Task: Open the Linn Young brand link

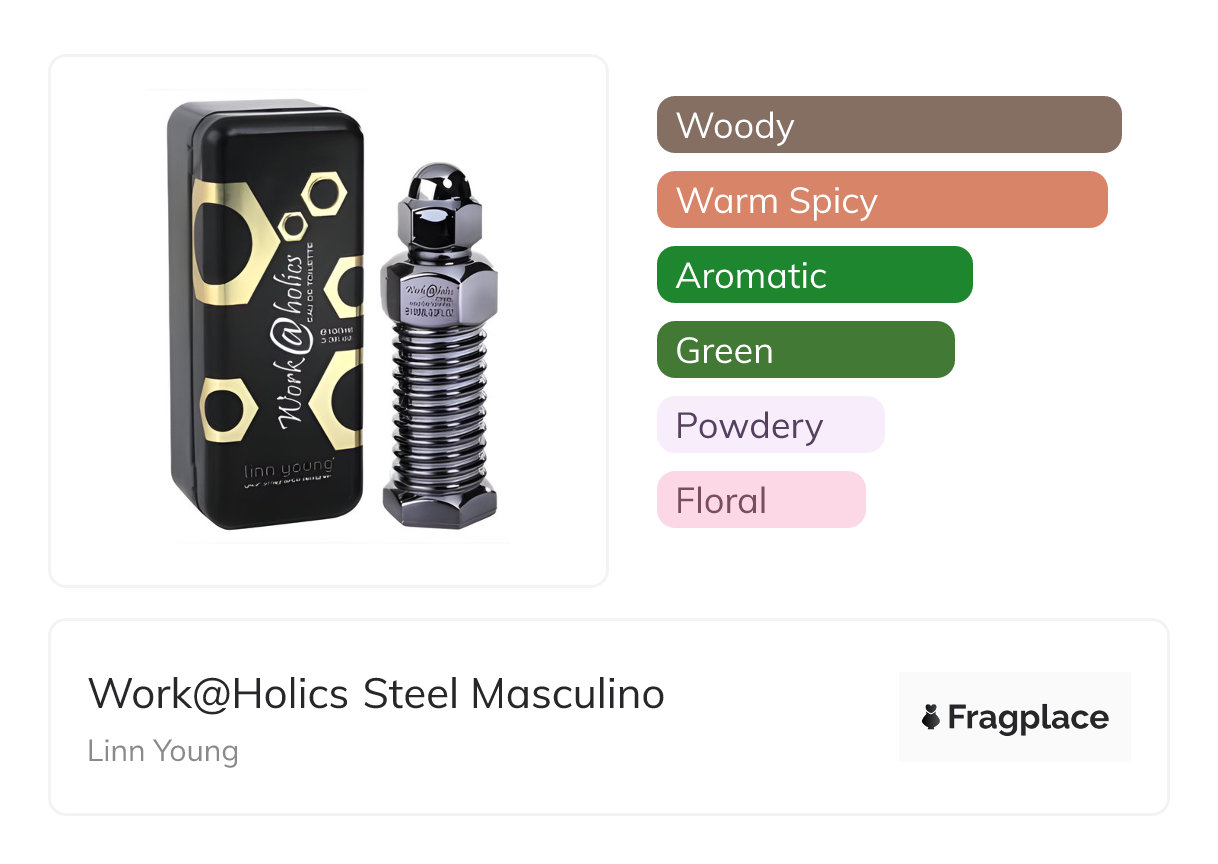Action: [163, 751]
